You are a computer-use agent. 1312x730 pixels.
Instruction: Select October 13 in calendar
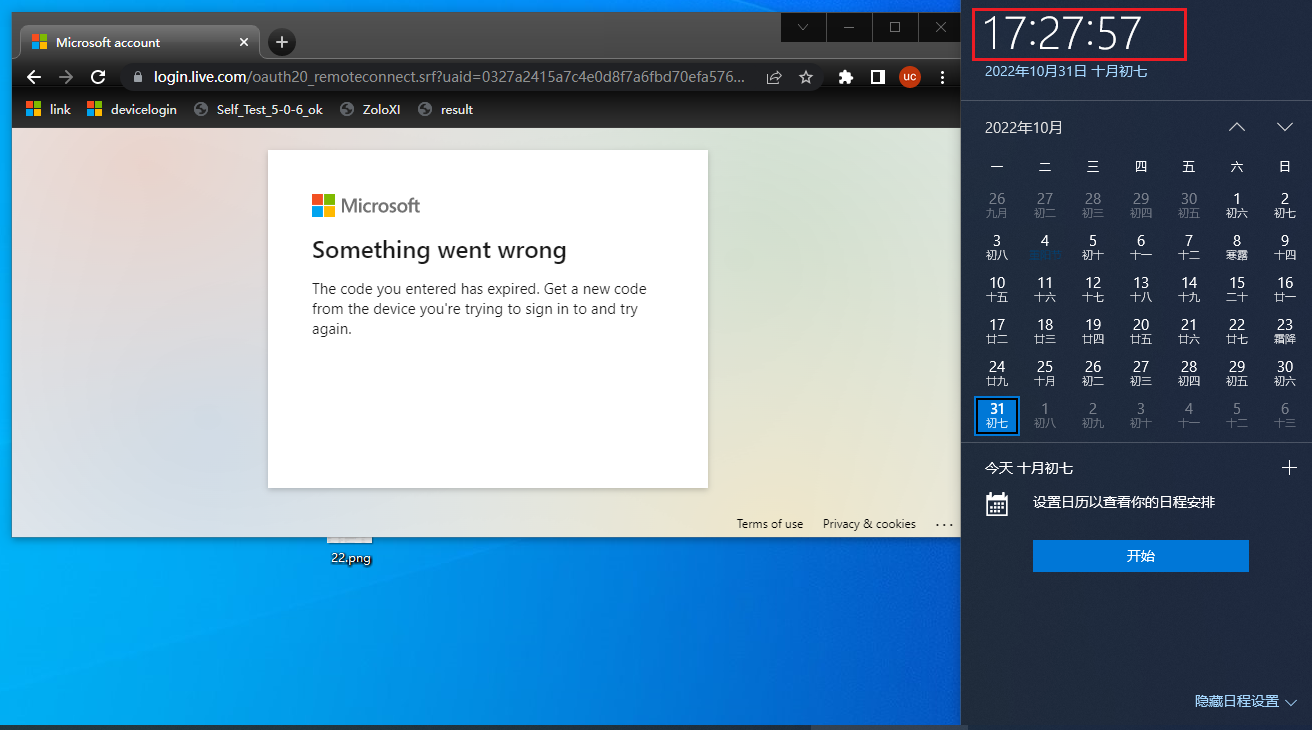pos(1141,289)
